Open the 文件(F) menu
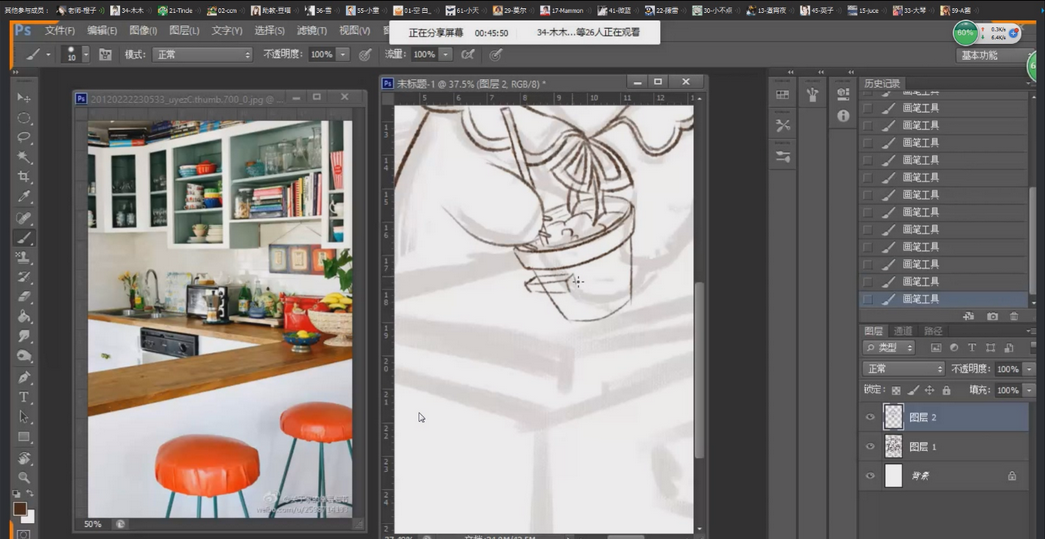The height and width of the screenshot is (539, 1045). 60,31
